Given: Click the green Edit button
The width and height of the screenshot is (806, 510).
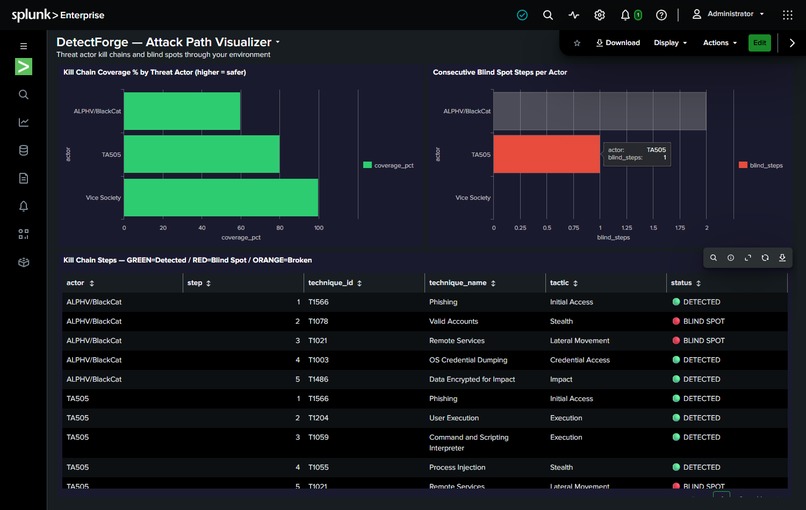Looking at the screenshot, I should tap(759, 43).
